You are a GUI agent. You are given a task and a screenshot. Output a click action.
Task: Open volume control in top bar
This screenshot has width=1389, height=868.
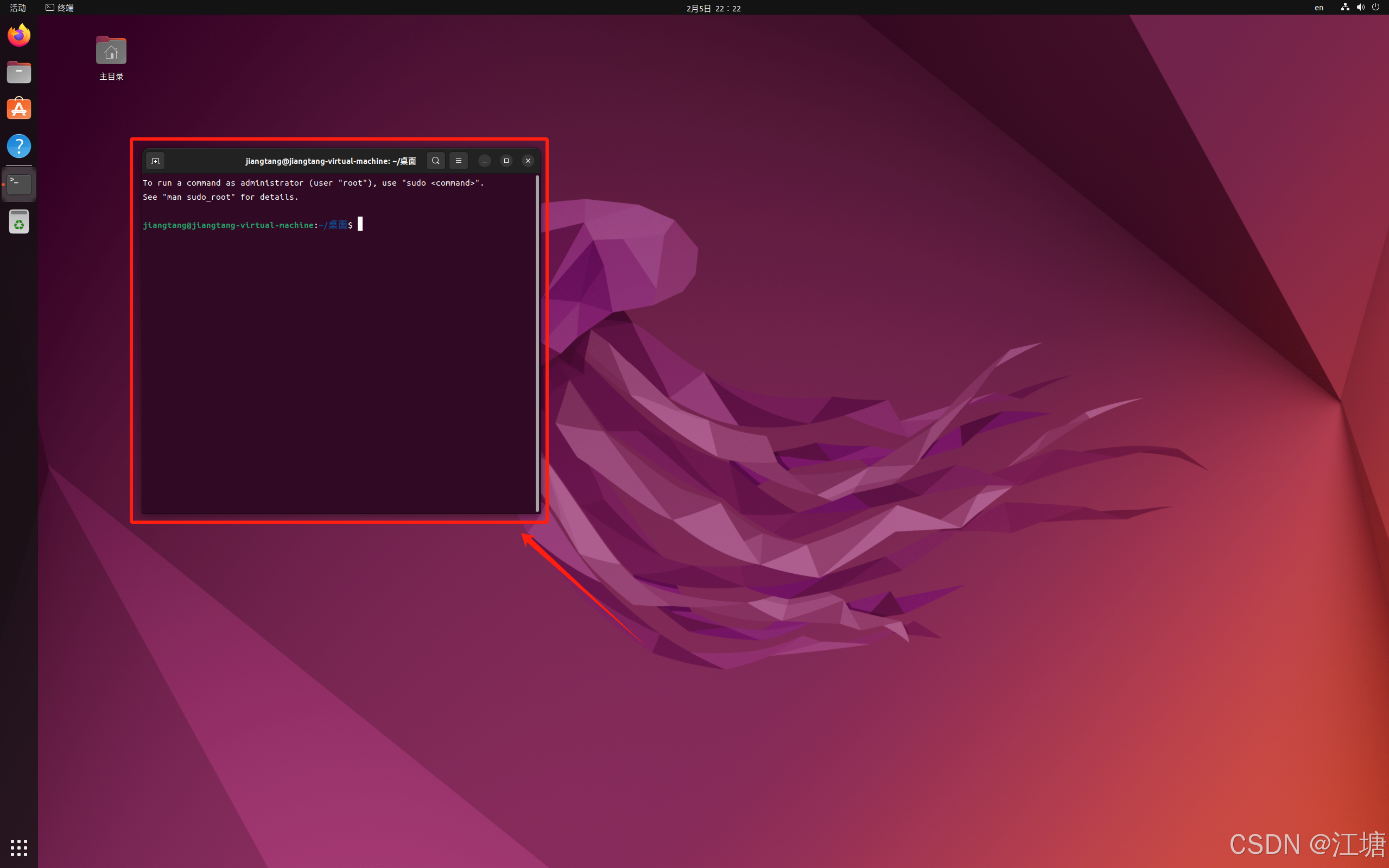tap(1360, 8)
